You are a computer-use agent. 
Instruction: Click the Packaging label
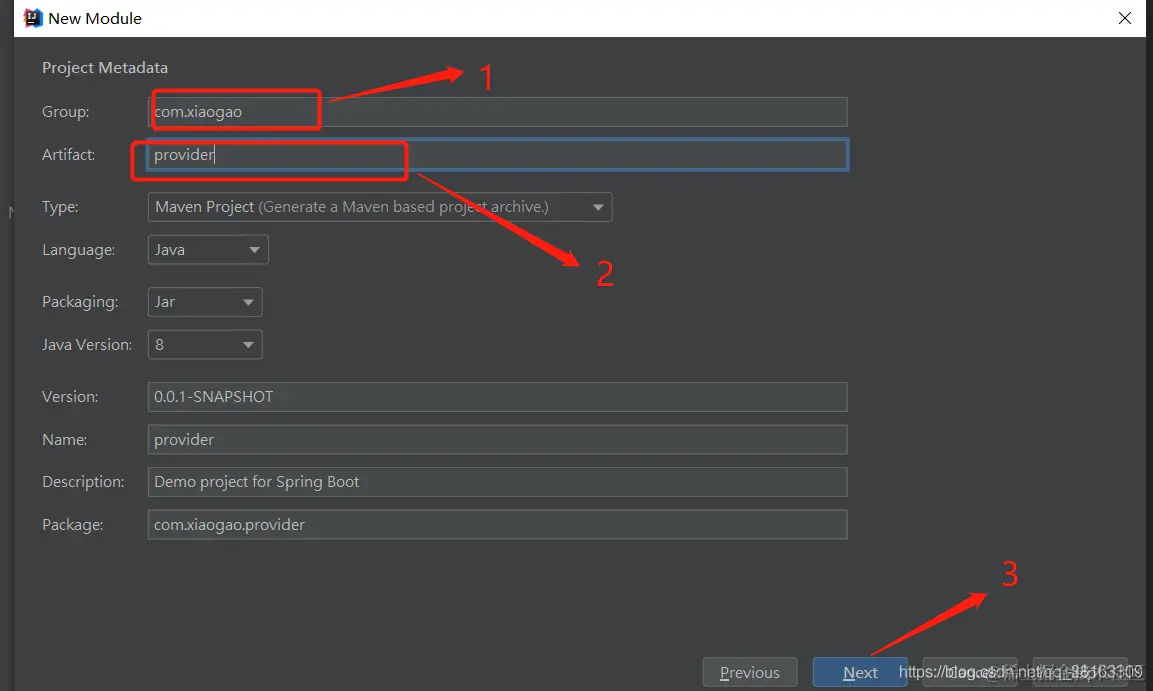tap(80, 301)
